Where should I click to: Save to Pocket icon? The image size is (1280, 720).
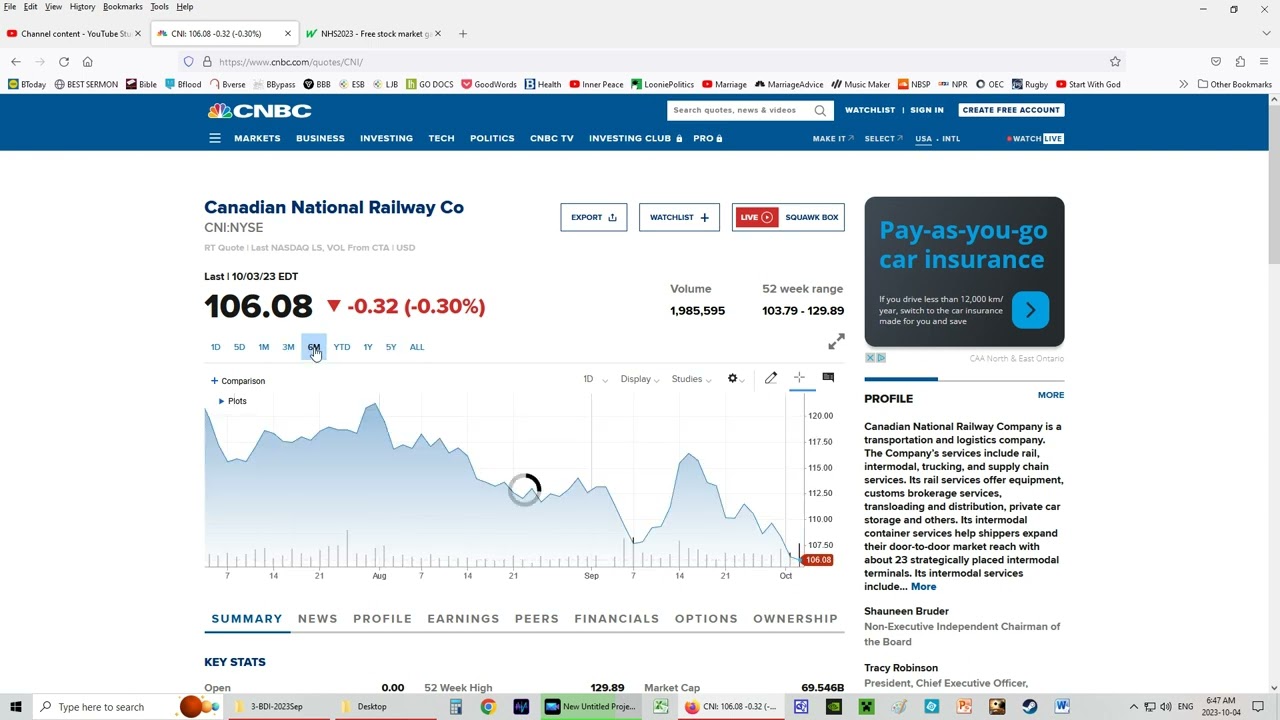(x=1216, y=61)
